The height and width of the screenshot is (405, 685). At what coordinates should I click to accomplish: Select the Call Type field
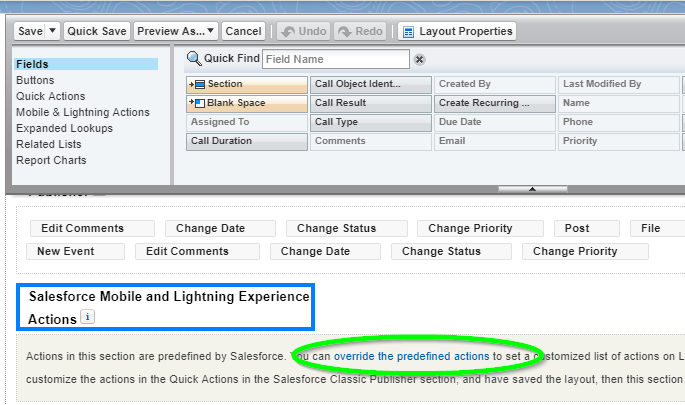tap(371, 123)
